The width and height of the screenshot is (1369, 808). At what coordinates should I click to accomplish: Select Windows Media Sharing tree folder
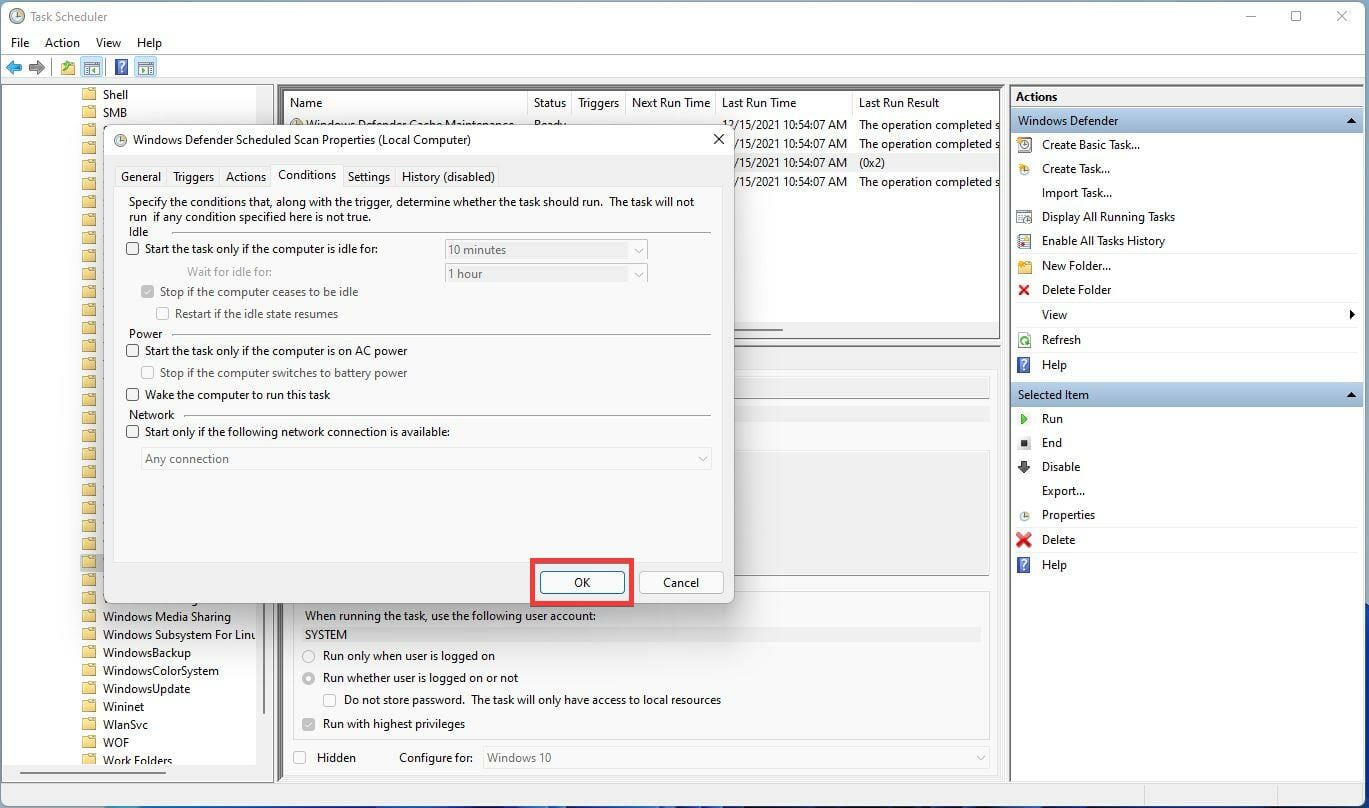167,617
